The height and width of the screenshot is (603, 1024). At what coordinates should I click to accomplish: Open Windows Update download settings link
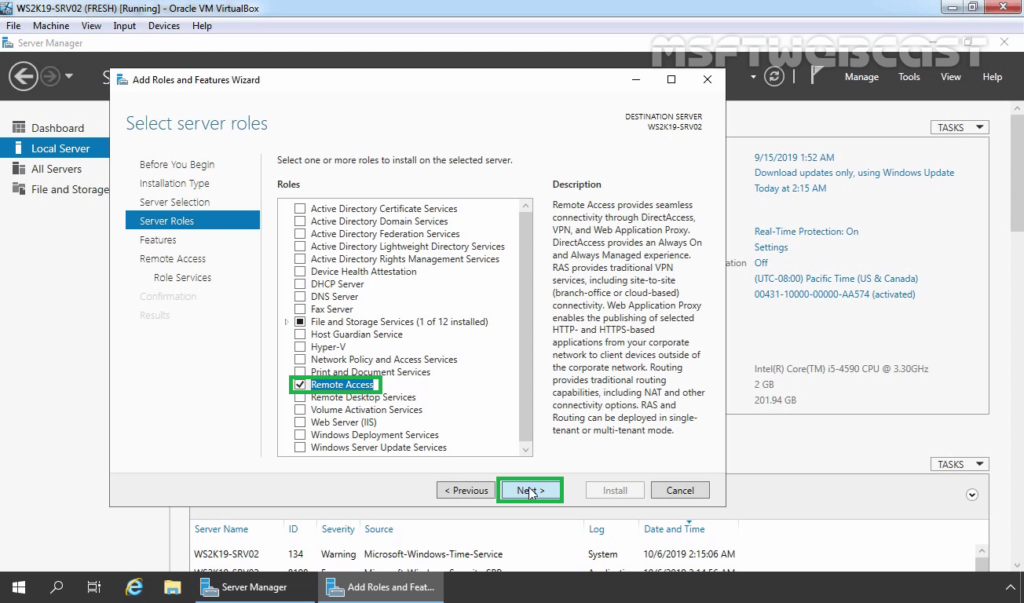[x=854, y=172]
